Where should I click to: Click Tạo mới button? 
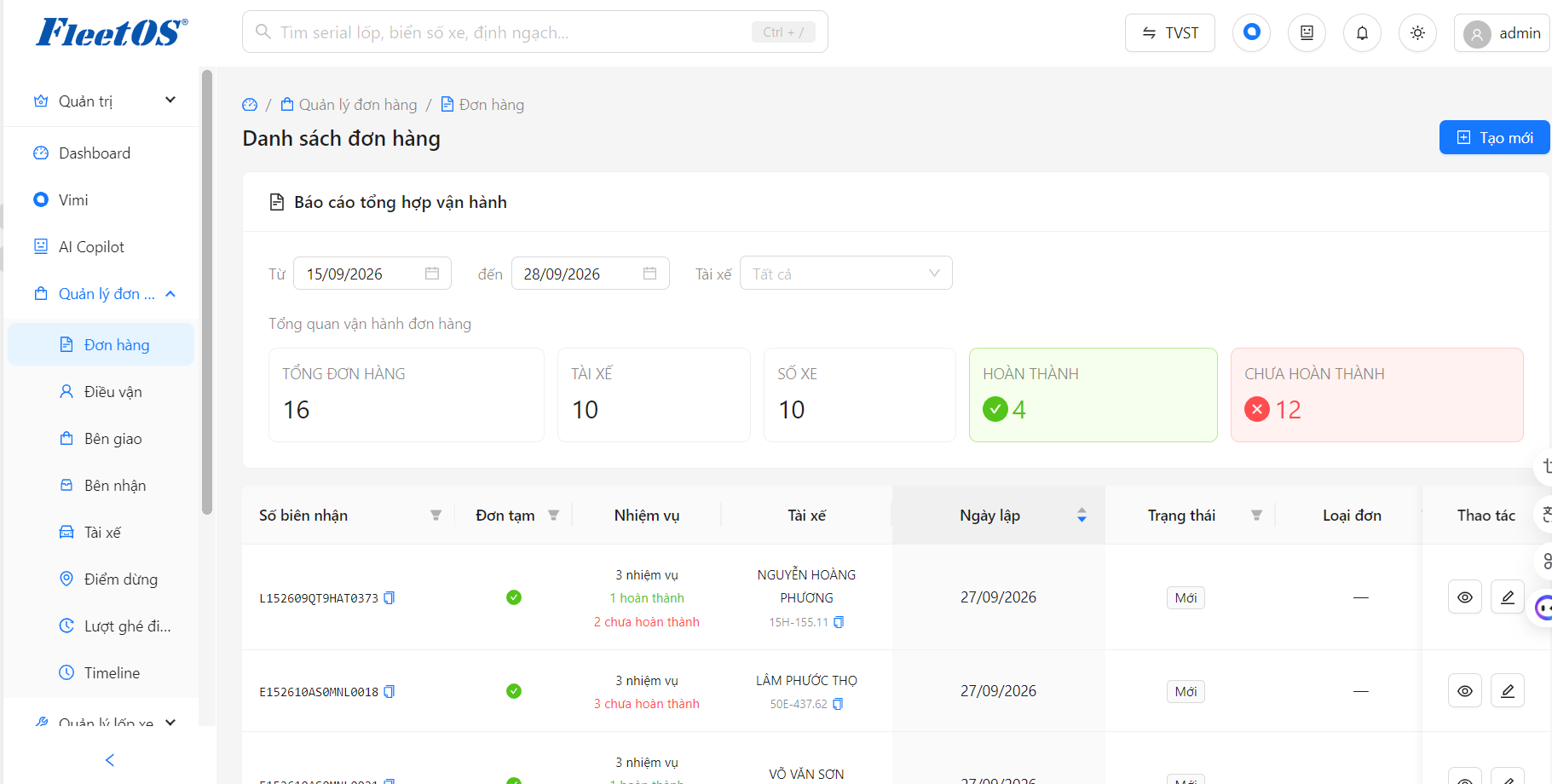pyautogui.click(x=1494, y=137)
